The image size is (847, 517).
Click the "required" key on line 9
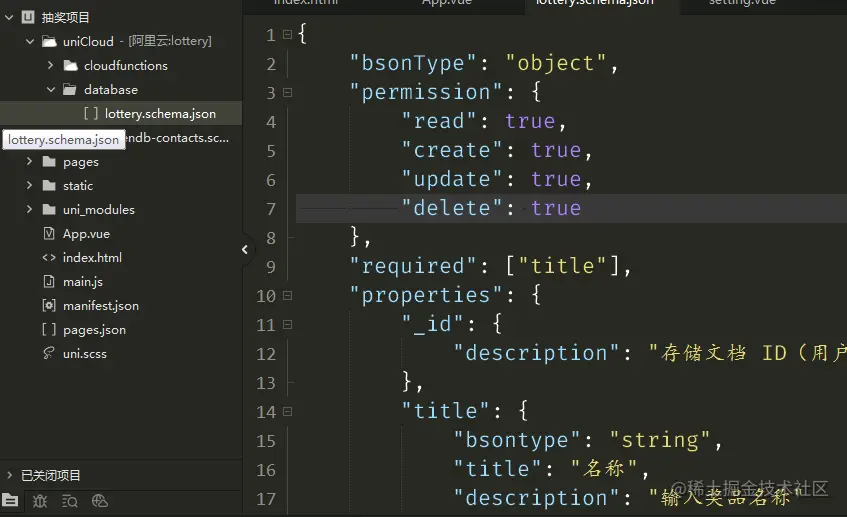[413, 266]
